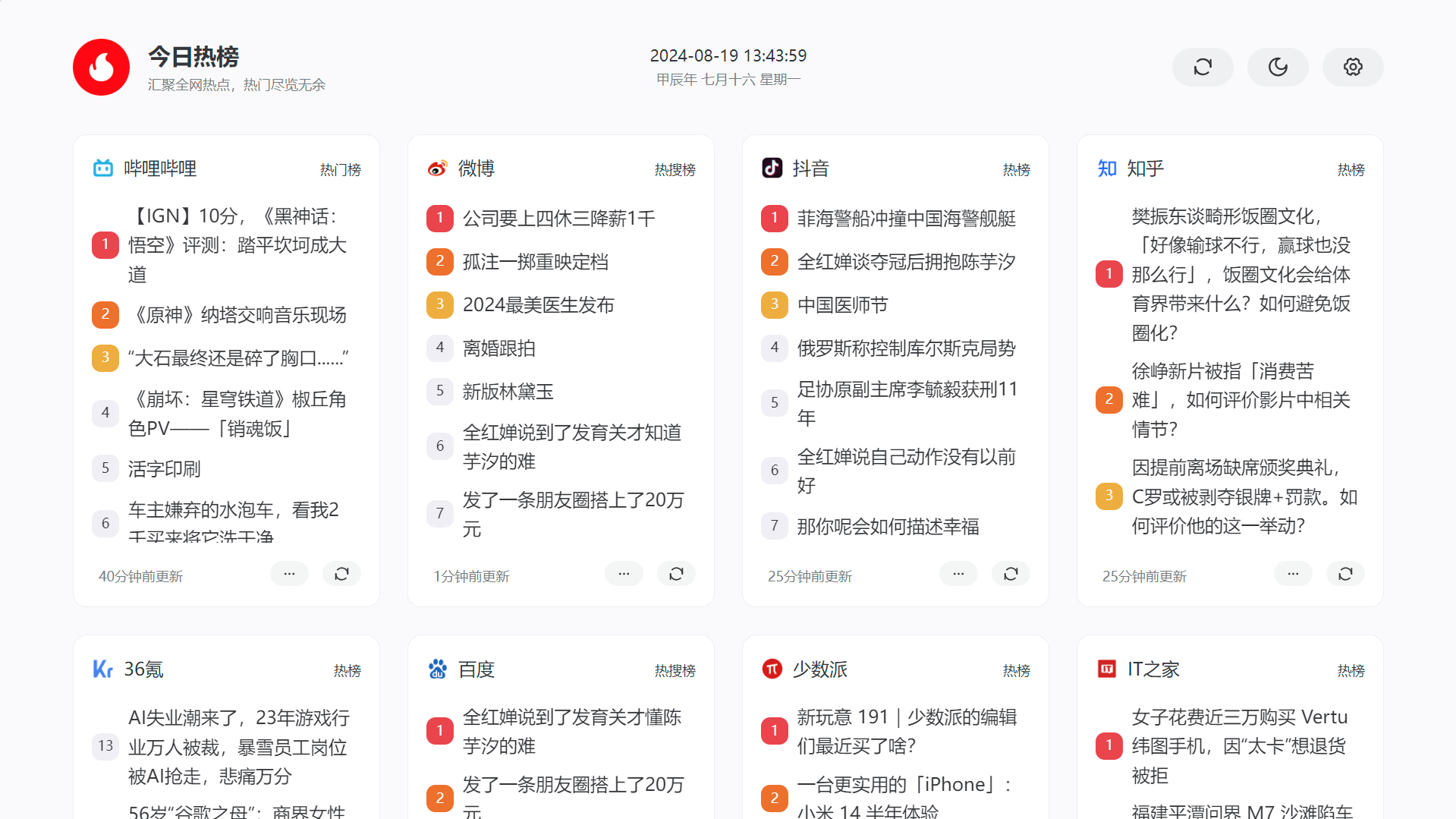Open 崩坏:星穹铁道 椒丘角色PV entry
1456x819 pixels.
pyautogui.click(x=237, y=414)
